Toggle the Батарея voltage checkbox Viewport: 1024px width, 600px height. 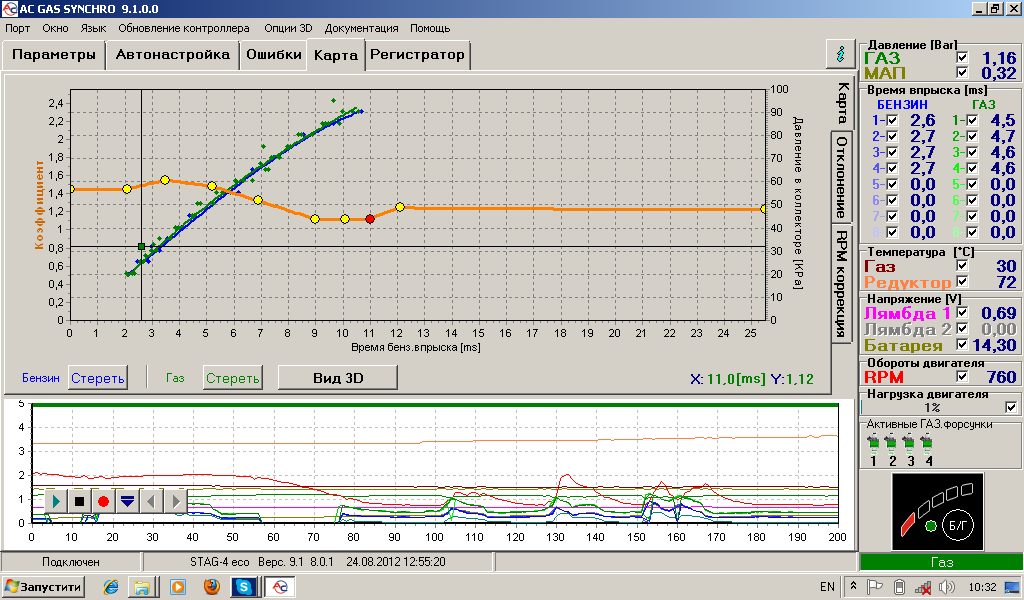tap(962, 344)
